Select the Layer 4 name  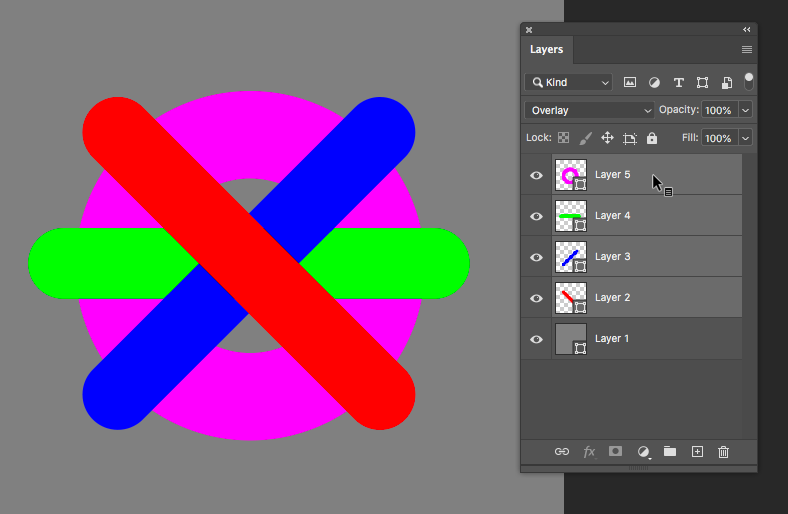pyautogui.click(x=612, y=216)
